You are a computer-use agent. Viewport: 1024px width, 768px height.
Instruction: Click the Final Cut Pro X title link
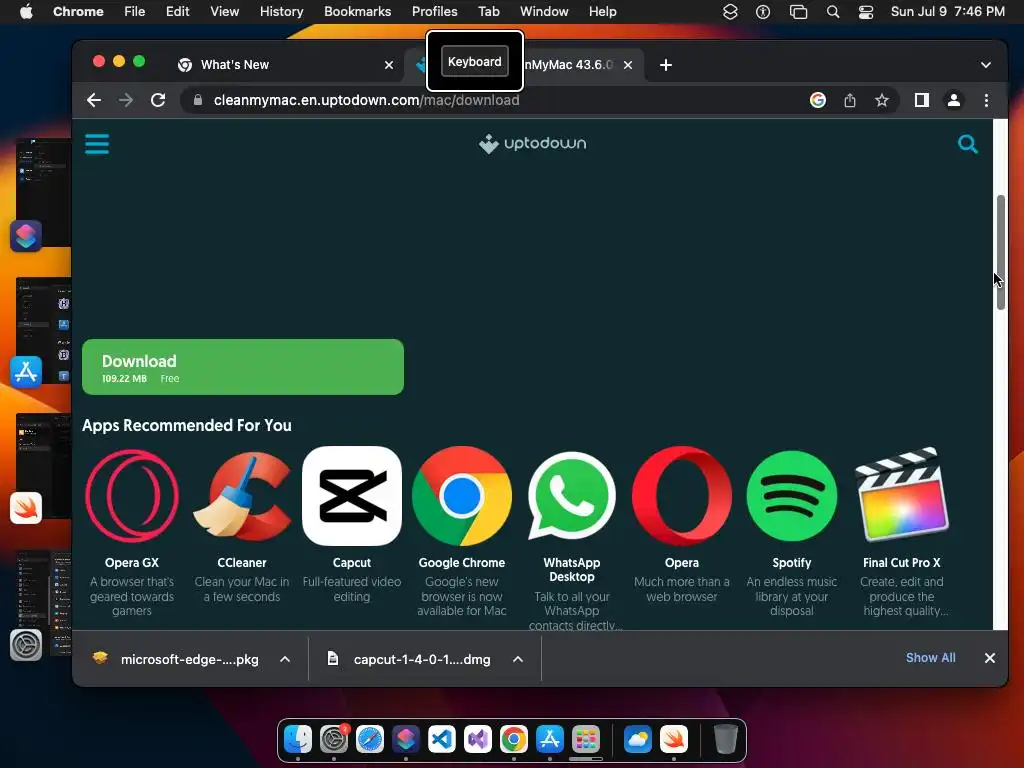click(901, 562)
